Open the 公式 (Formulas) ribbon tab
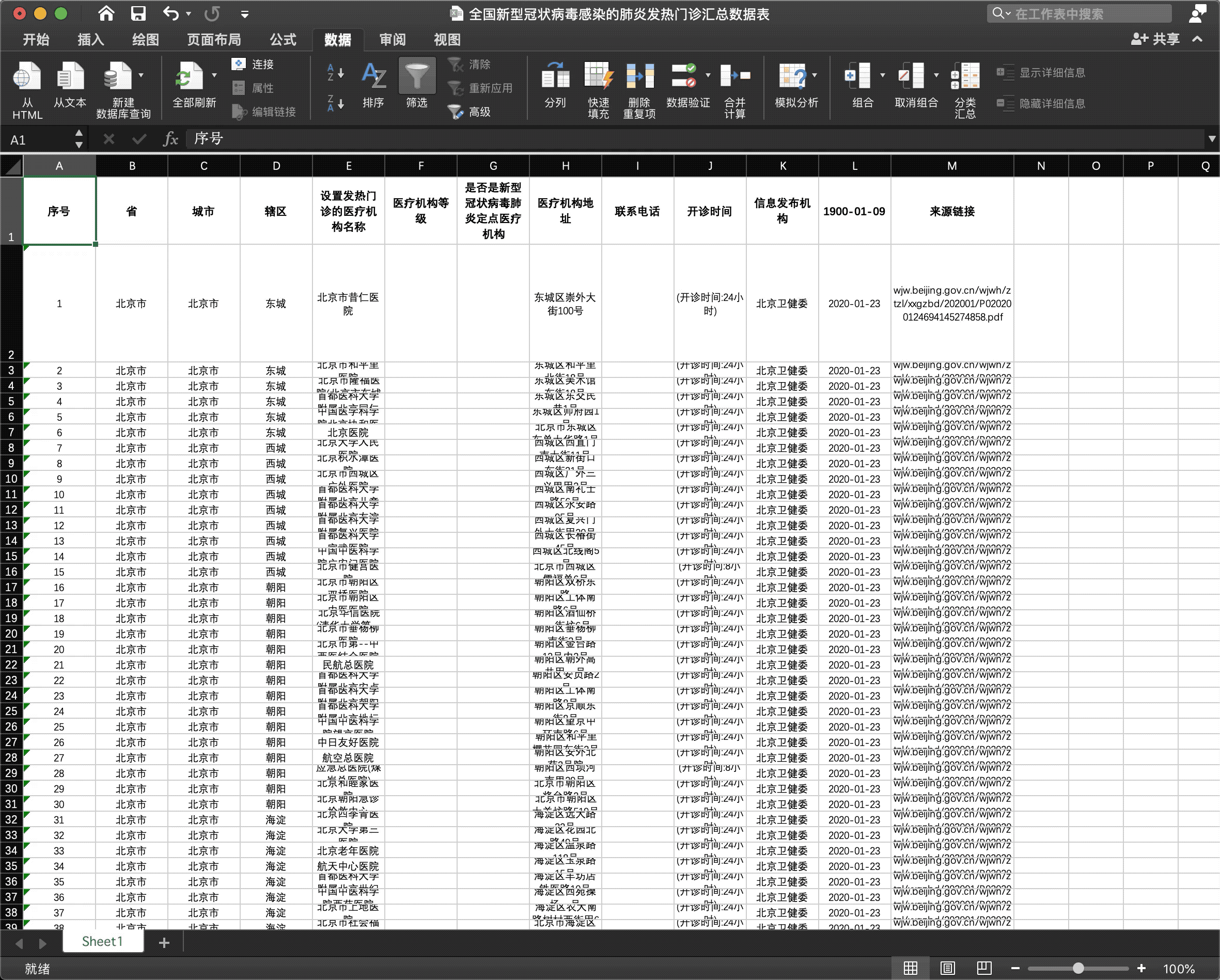1220x980 pixels. click(x=283, y=40)
